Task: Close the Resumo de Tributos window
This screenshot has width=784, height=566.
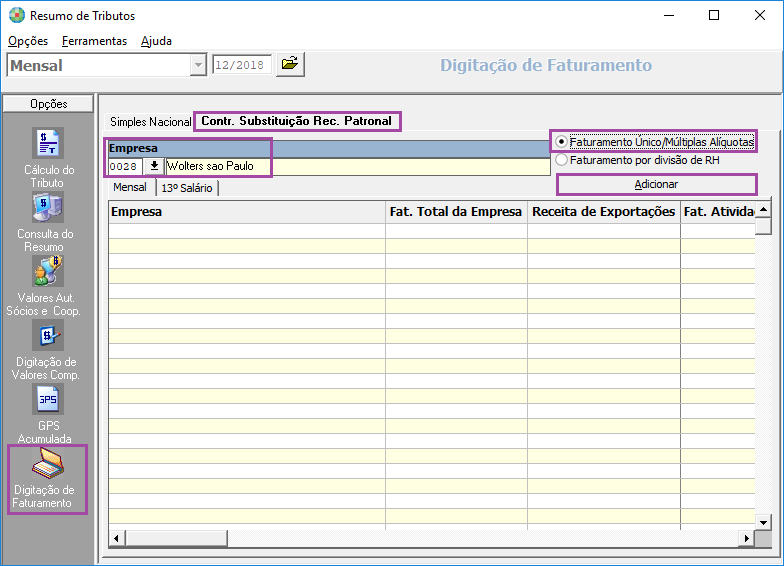Action: pyautogui.click(x=760, y=16)
